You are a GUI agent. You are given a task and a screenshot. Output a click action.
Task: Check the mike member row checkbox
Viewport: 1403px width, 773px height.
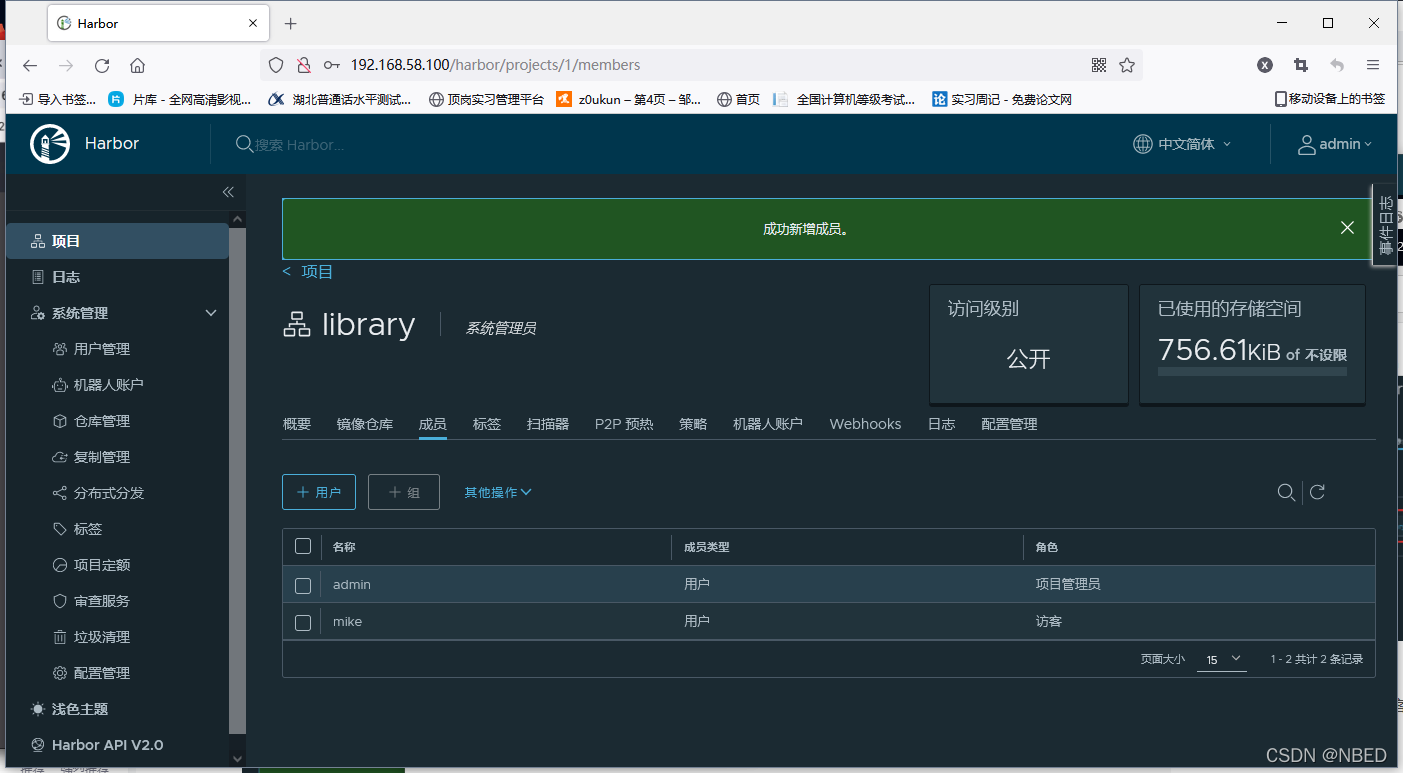point(303,622)
